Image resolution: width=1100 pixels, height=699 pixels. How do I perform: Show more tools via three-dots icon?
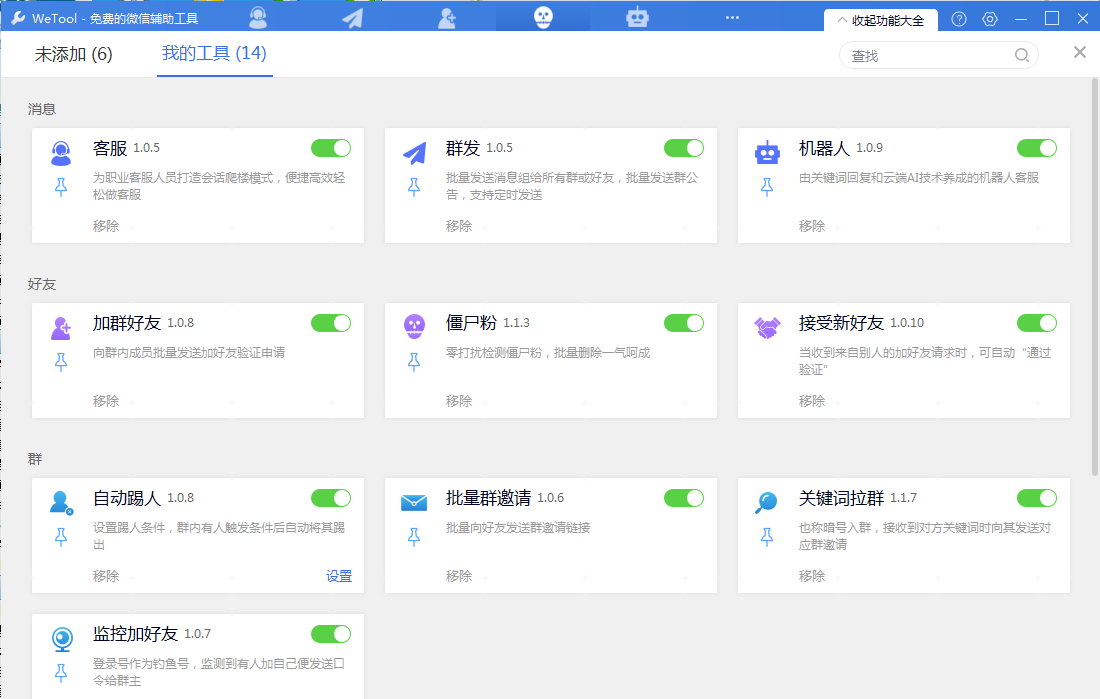pyautogui.click(x=732, y=18)
